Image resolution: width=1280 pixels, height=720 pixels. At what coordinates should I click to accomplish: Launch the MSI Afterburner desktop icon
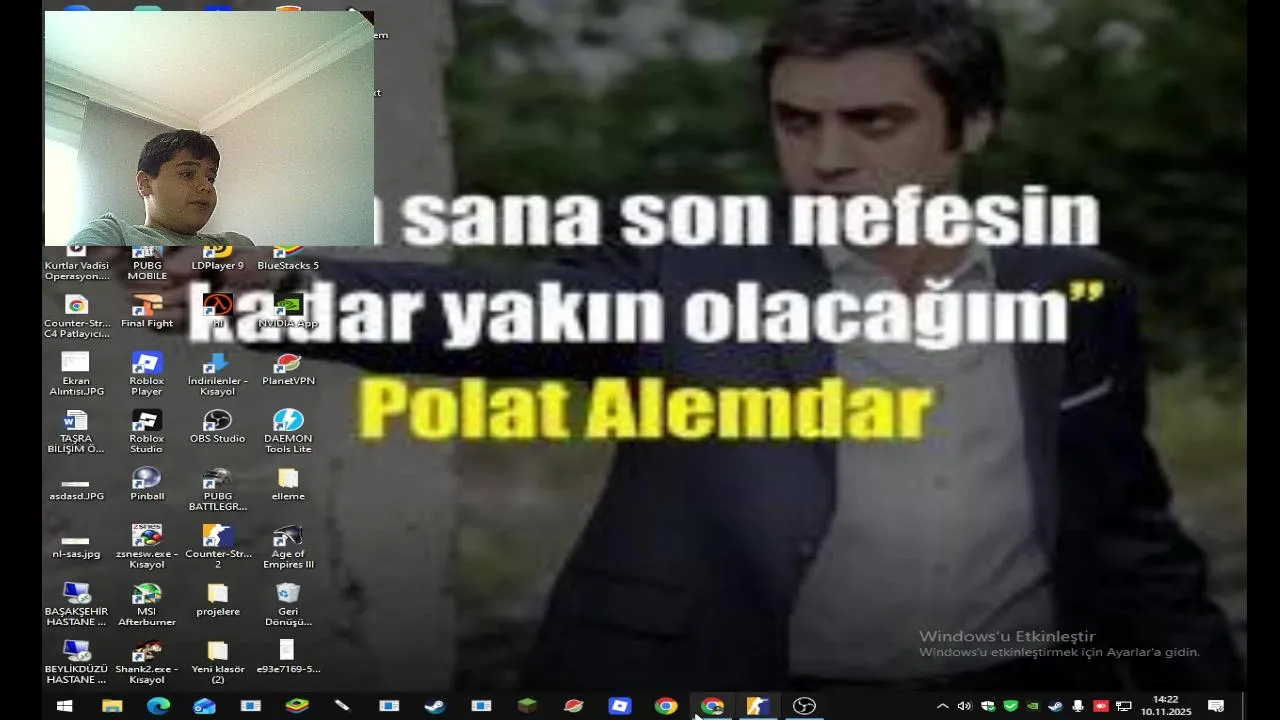coord(147,604)
